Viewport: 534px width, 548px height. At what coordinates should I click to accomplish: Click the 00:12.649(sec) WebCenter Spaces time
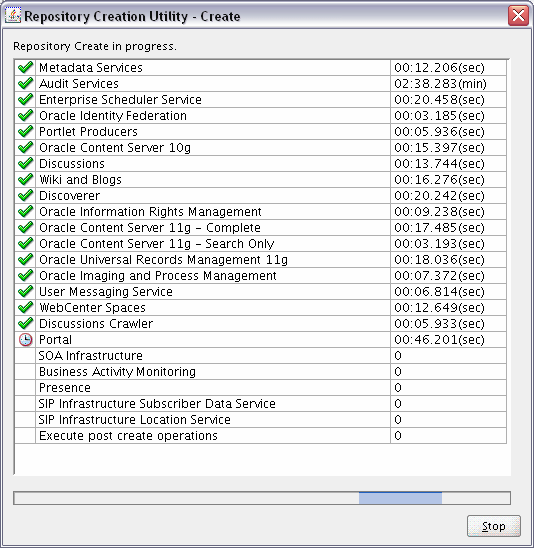(x=439, y=308)
